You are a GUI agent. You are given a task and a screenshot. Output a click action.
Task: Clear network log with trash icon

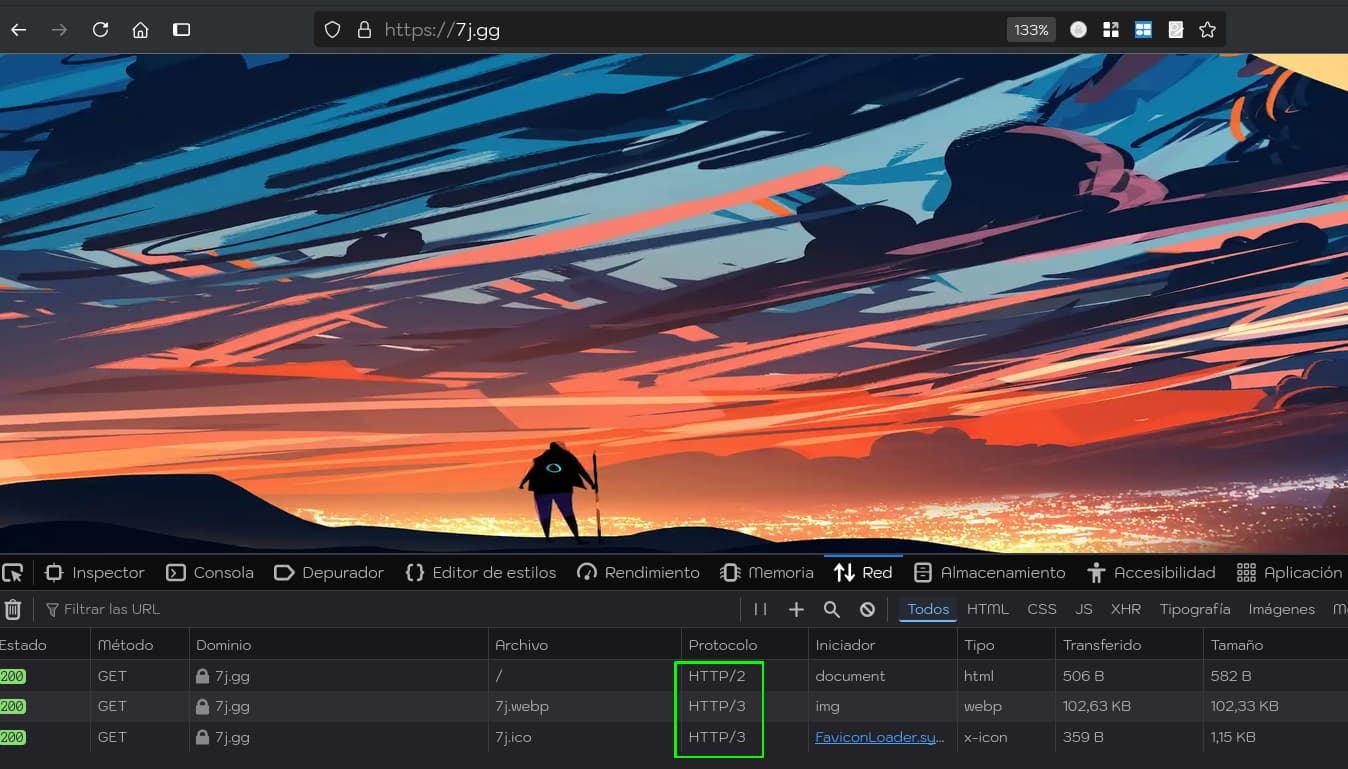point(13,609)
